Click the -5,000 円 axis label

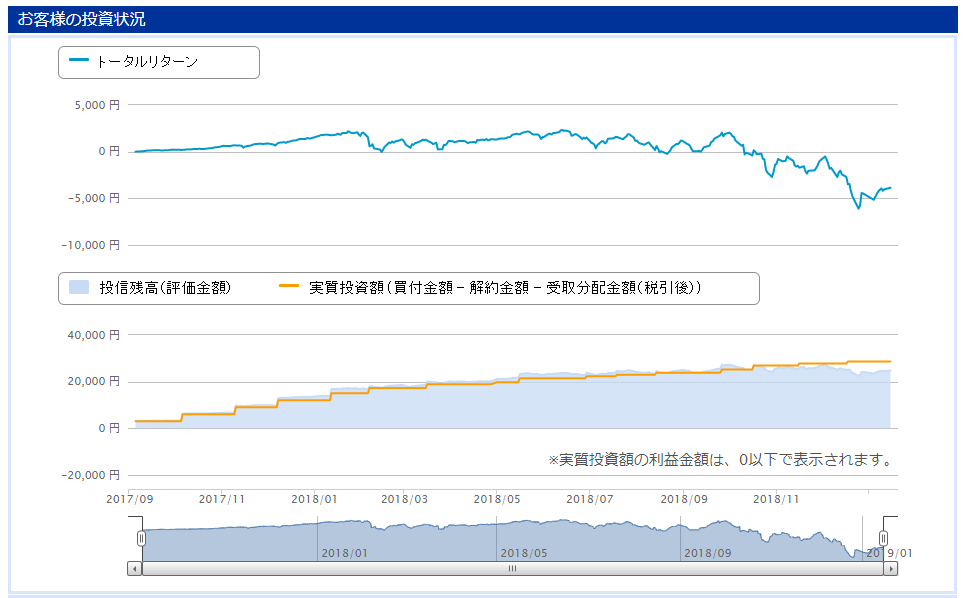coord(94,198)
